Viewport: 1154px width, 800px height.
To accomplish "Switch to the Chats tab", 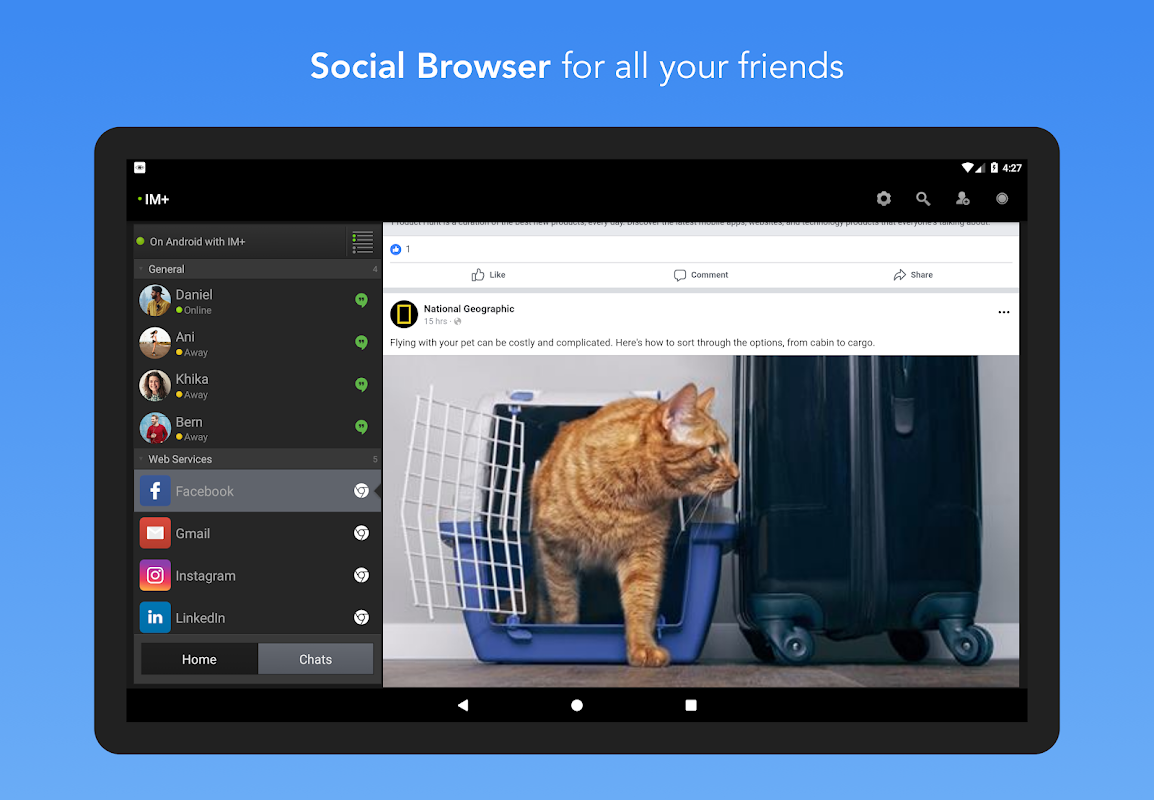I will tap(316, 659).
